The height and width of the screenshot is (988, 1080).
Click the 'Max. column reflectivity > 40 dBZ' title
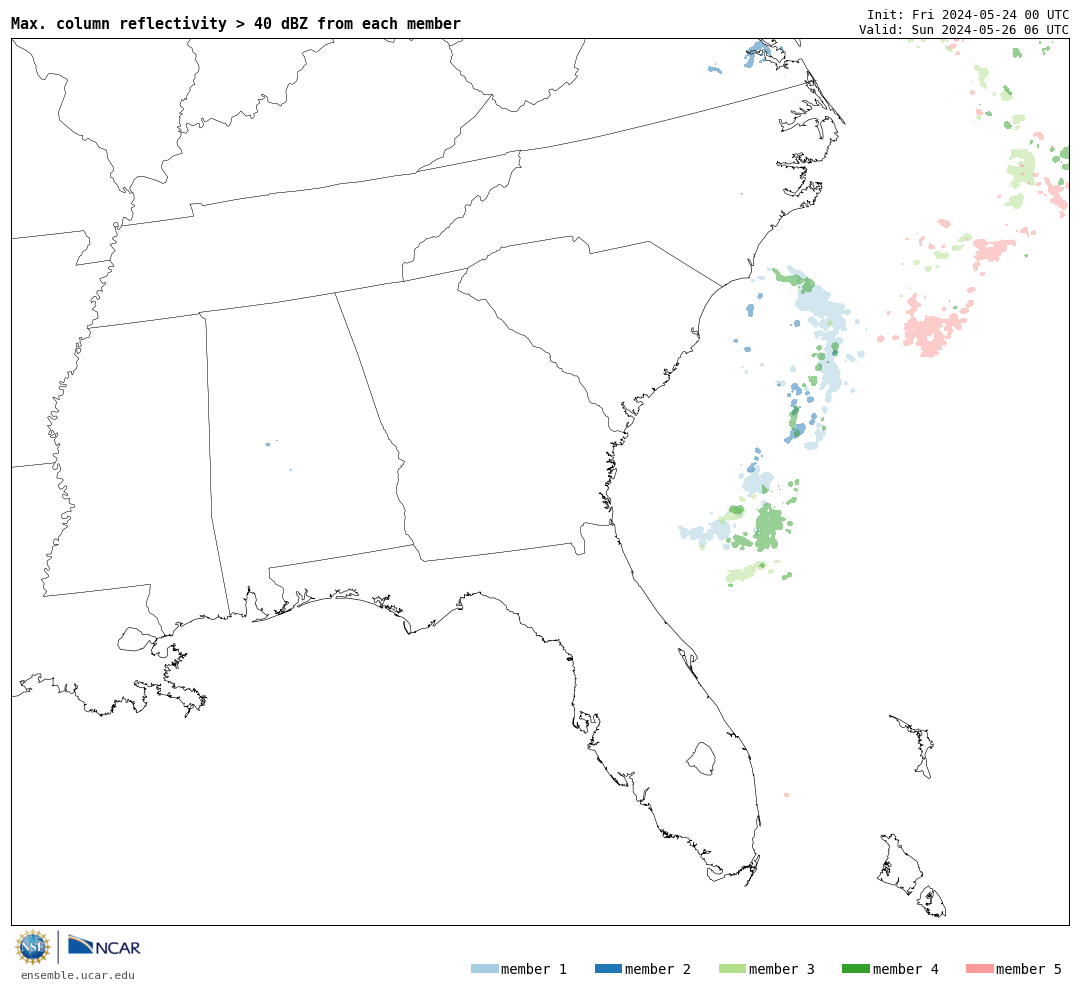point(236,24)
